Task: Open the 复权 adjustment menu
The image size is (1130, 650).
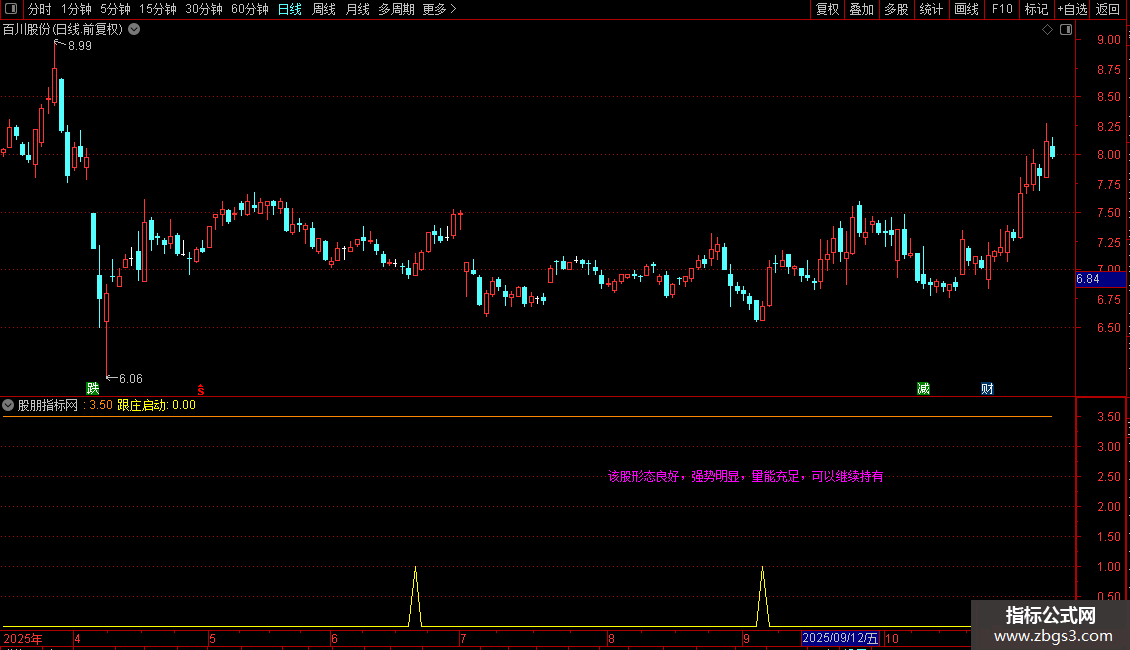Action: click(x=827, y=9)
